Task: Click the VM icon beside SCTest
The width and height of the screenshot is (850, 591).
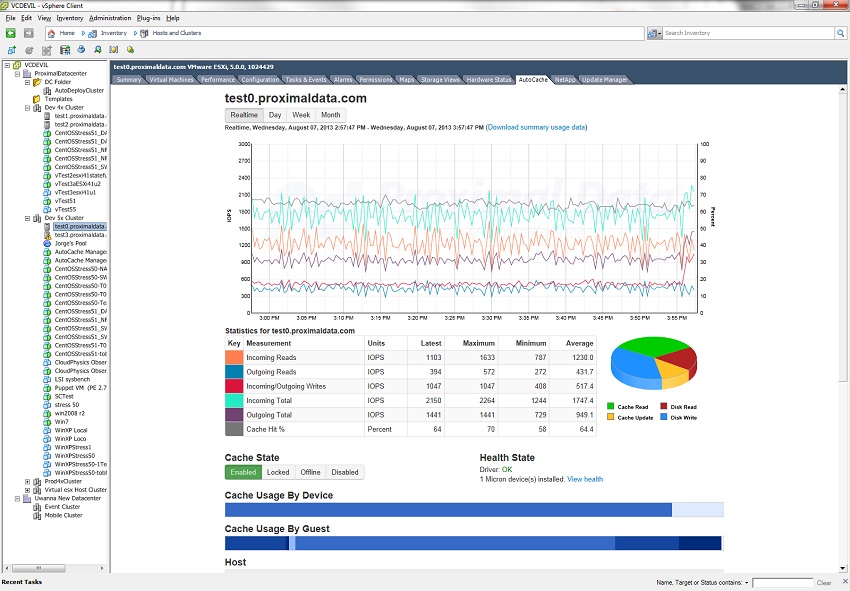Action: [x=47, y=396]
